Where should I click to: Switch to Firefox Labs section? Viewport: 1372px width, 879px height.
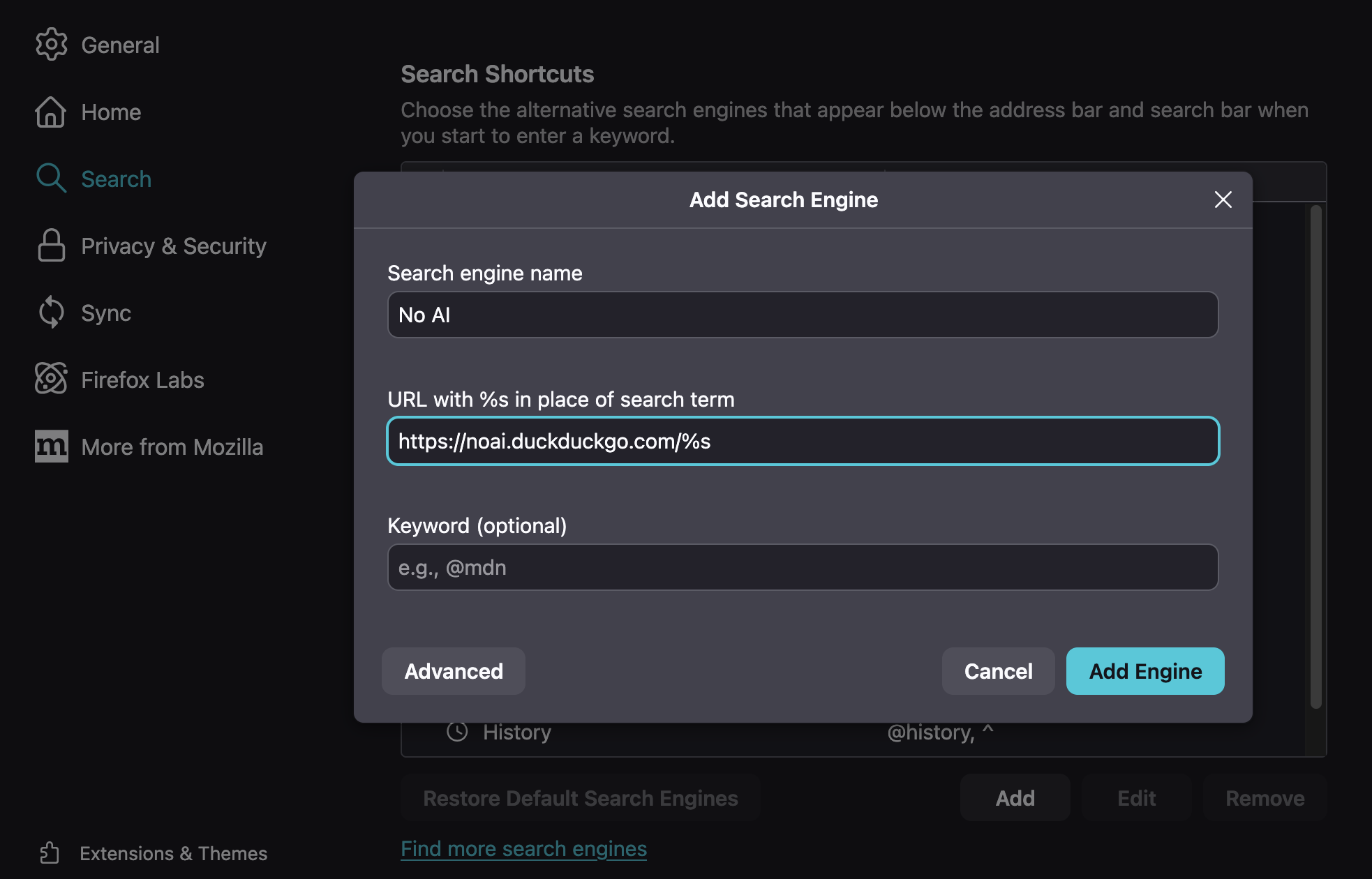click(142, 380)
